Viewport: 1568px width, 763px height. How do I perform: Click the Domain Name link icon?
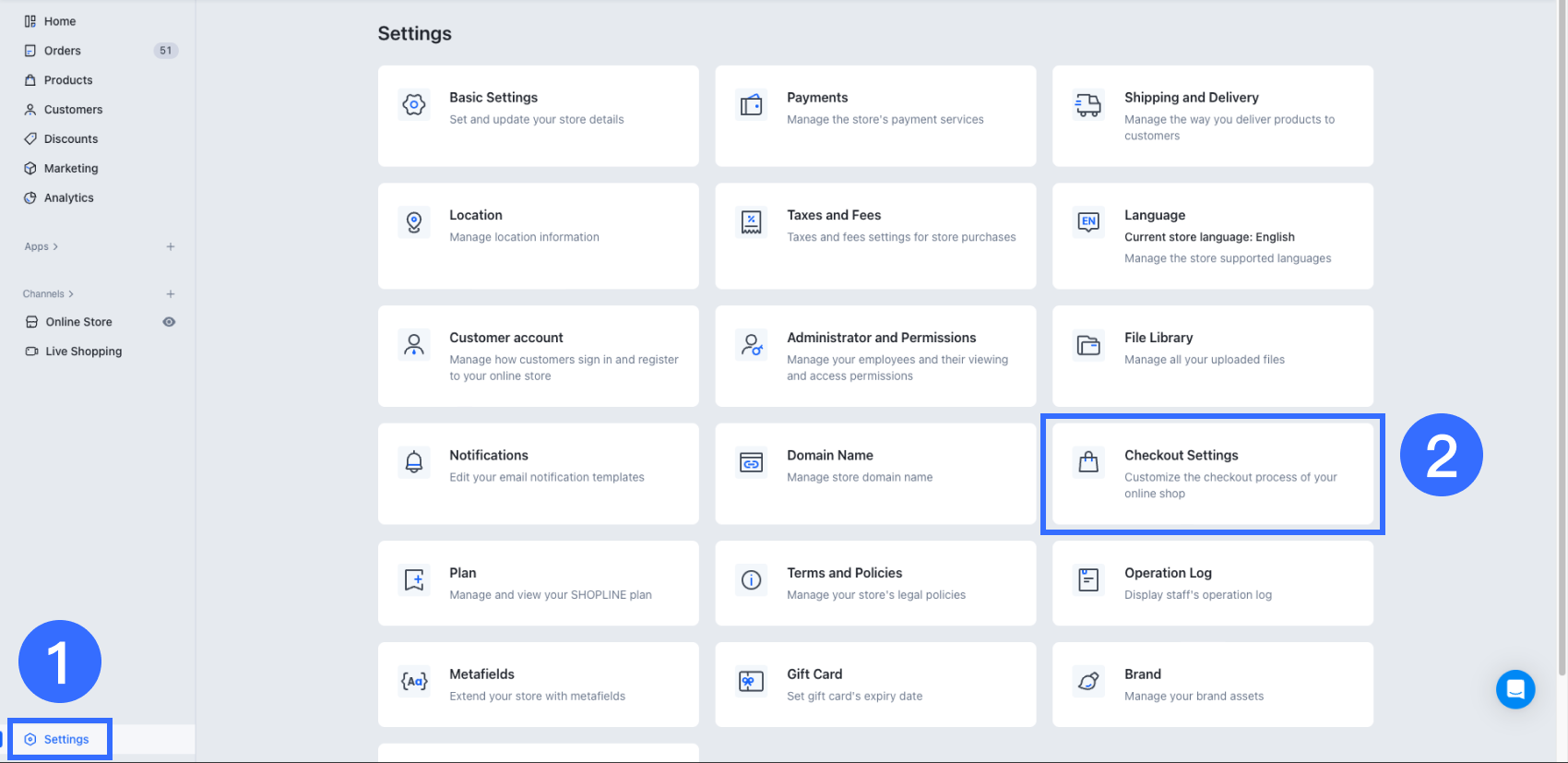click(752, 462)
